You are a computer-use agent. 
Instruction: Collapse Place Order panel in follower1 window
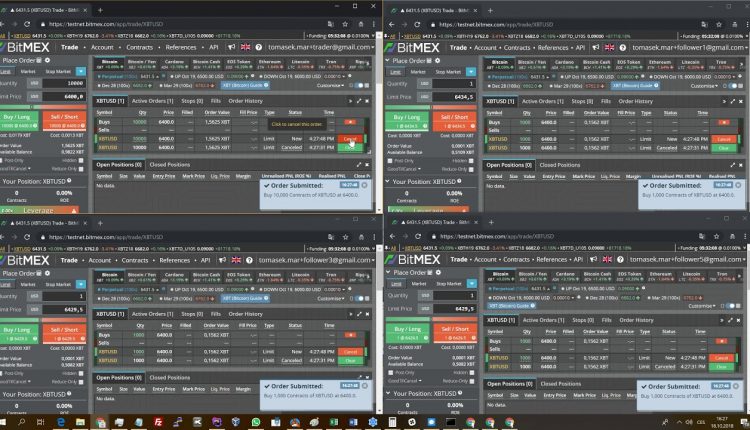388,61
